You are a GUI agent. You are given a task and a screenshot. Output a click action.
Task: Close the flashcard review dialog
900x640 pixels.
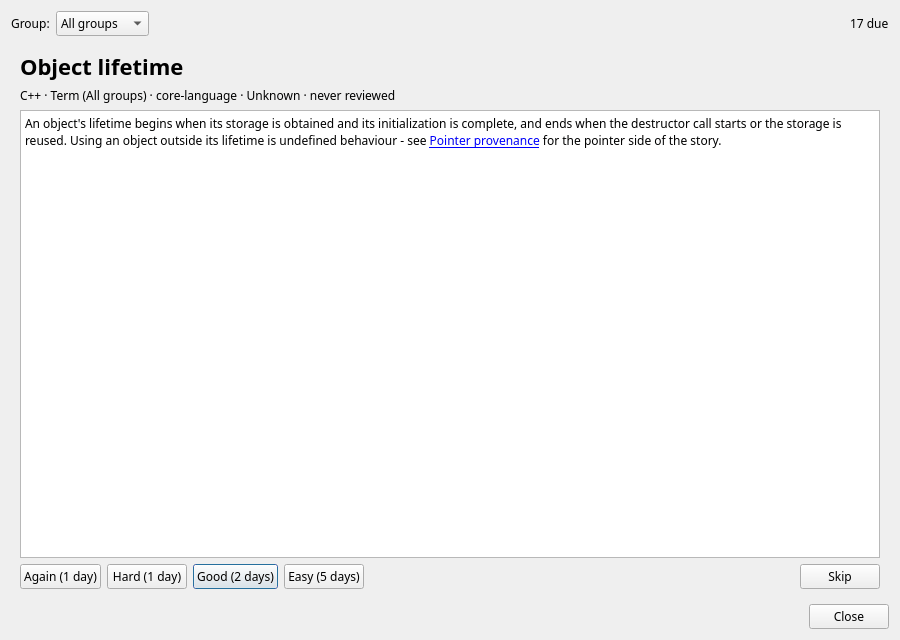tap(849, 616)
